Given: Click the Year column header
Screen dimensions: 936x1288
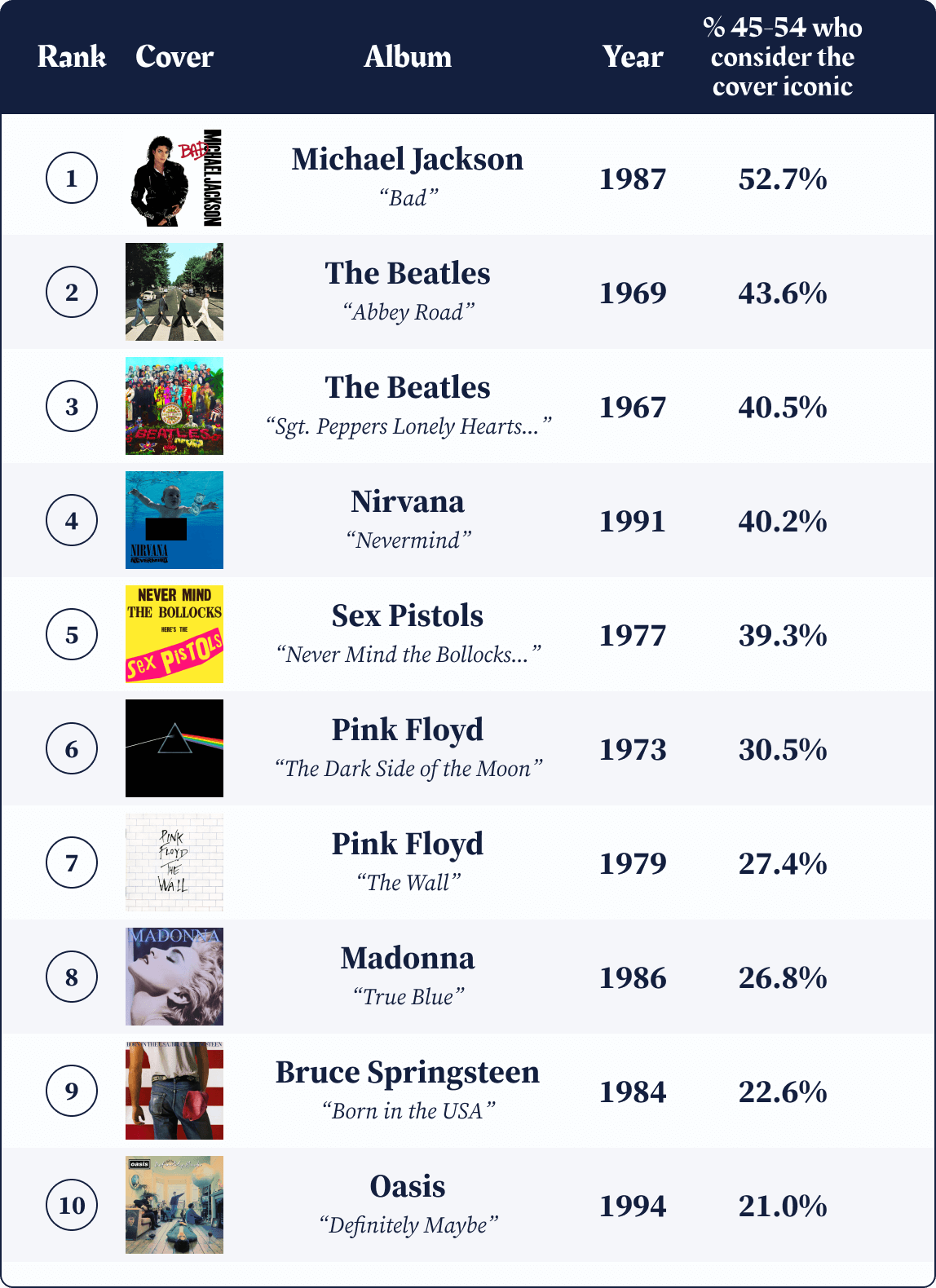Looking at the screenshot, I should coord(633,56).
